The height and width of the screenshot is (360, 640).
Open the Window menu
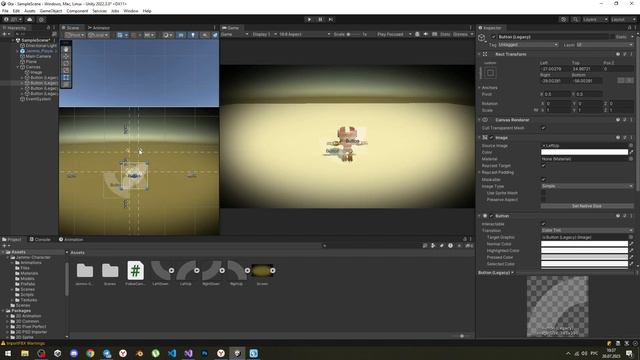[131, 11]
